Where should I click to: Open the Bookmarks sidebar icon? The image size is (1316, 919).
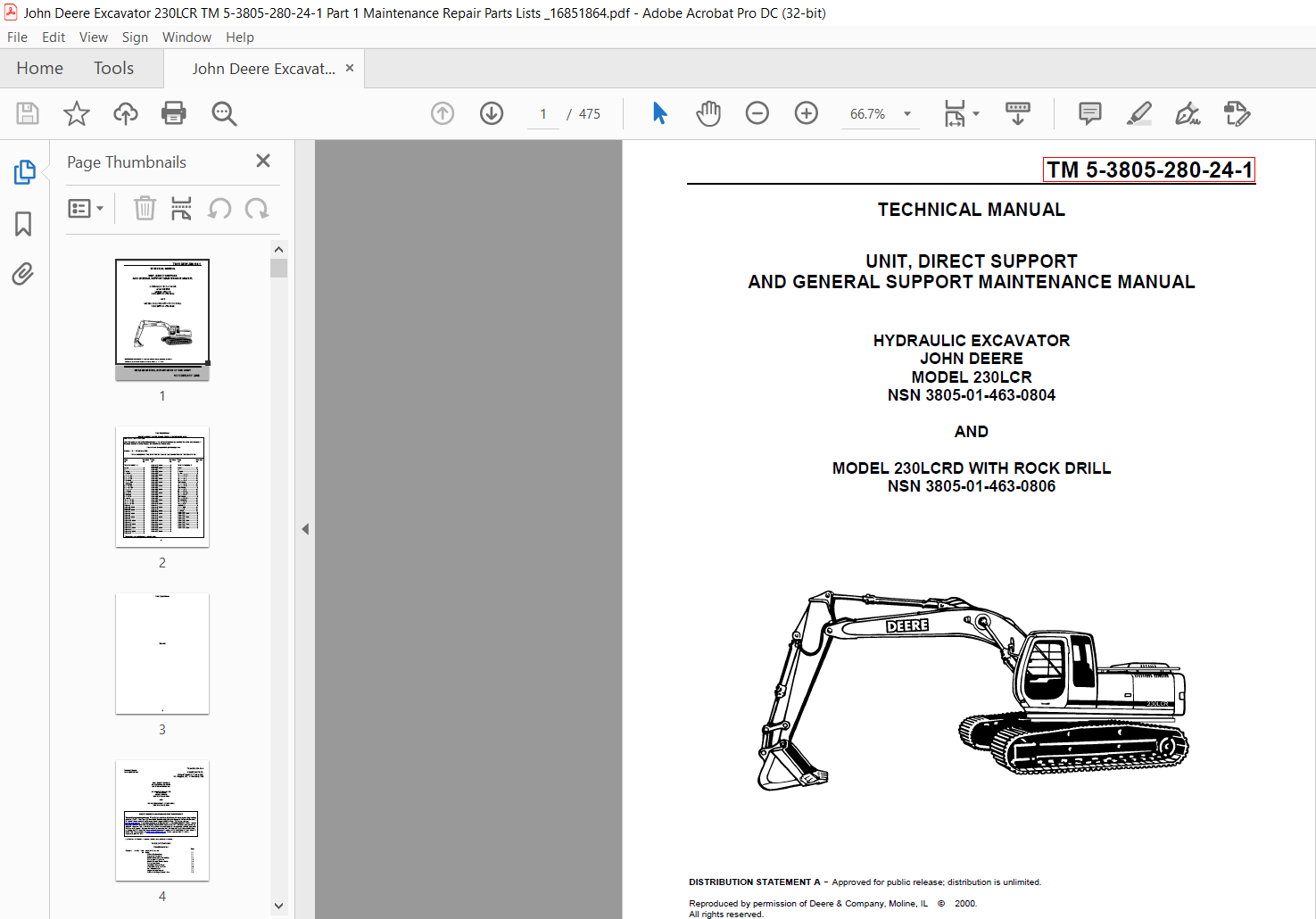pos(23,223)
